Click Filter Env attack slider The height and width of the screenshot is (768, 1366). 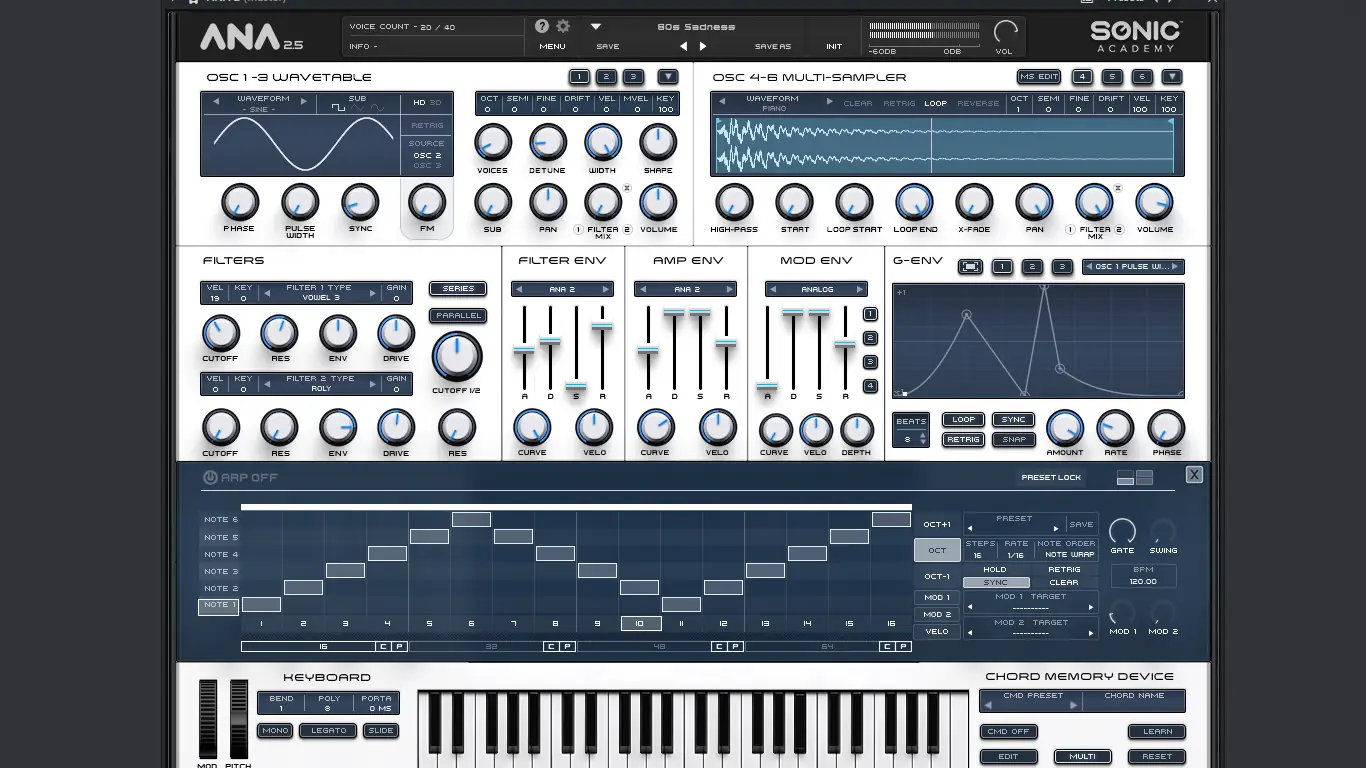[524, 350]
